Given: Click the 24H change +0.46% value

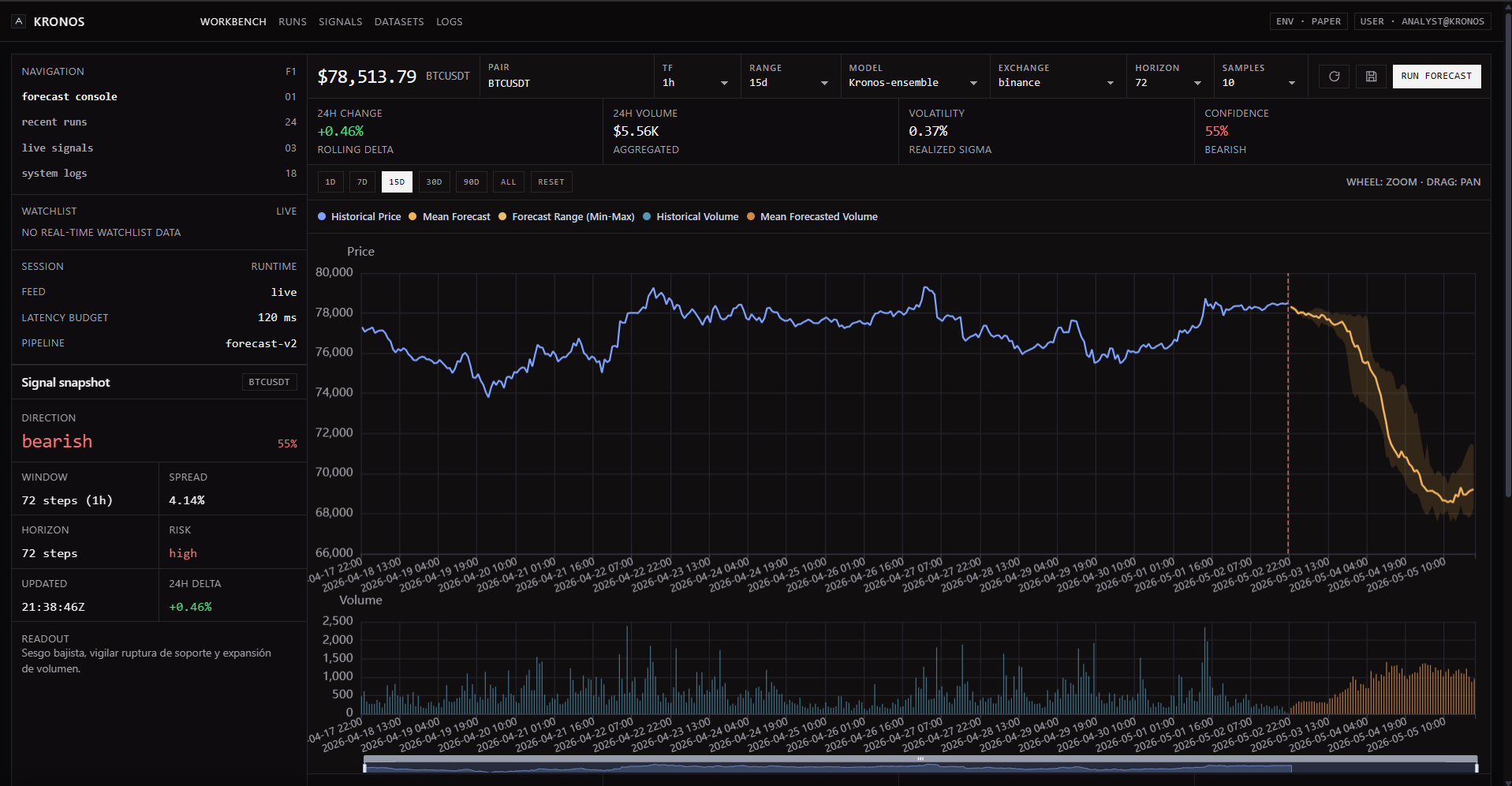Looking at the screenshot, I should 340,132.
